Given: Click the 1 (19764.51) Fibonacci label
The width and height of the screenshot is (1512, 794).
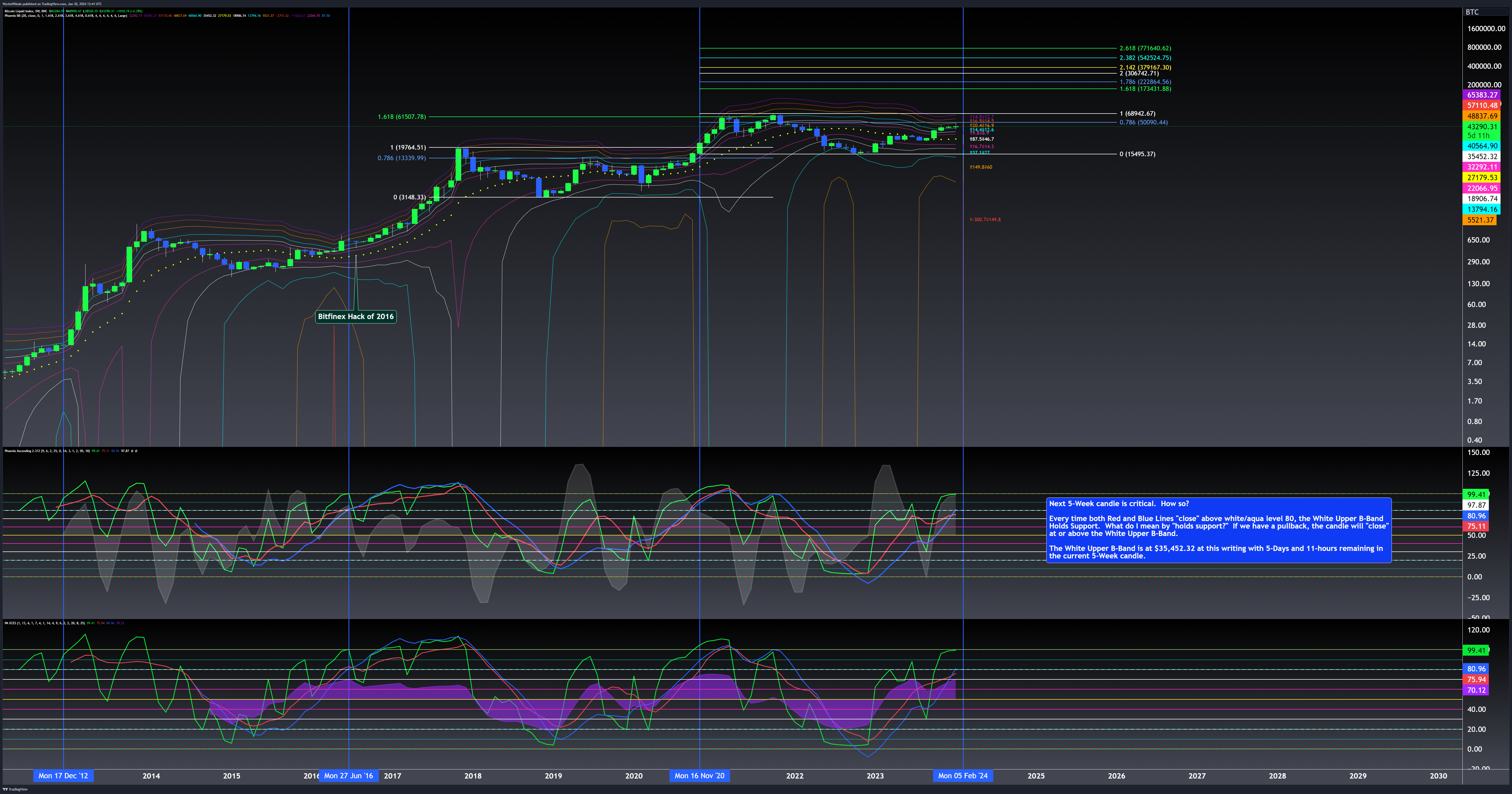Looking at the screenshot, I should (x=408, y=147).
